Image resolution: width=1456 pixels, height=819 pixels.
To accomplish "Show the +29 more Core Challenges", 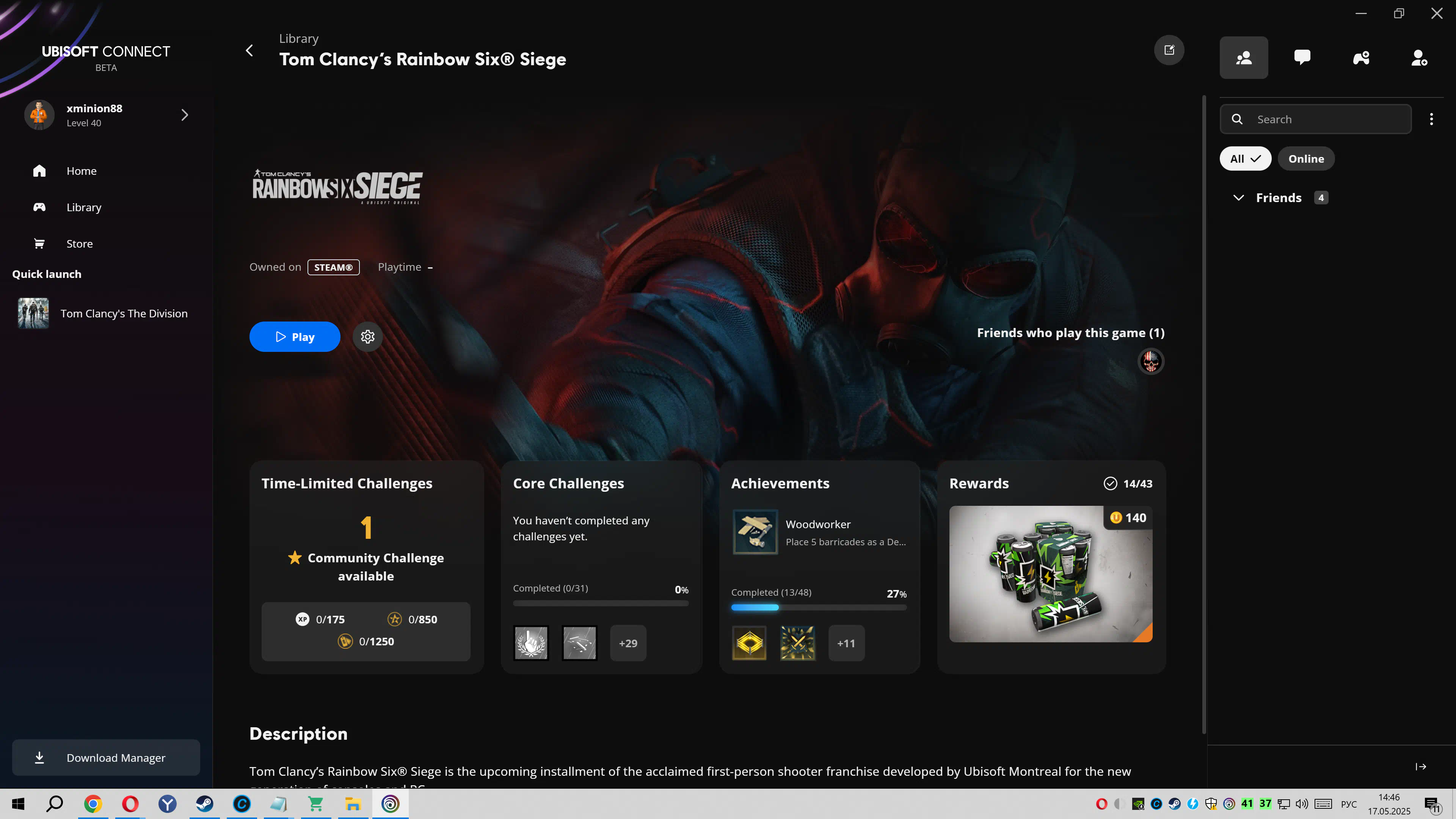I will pyautogui.click(x=628, y=643).
